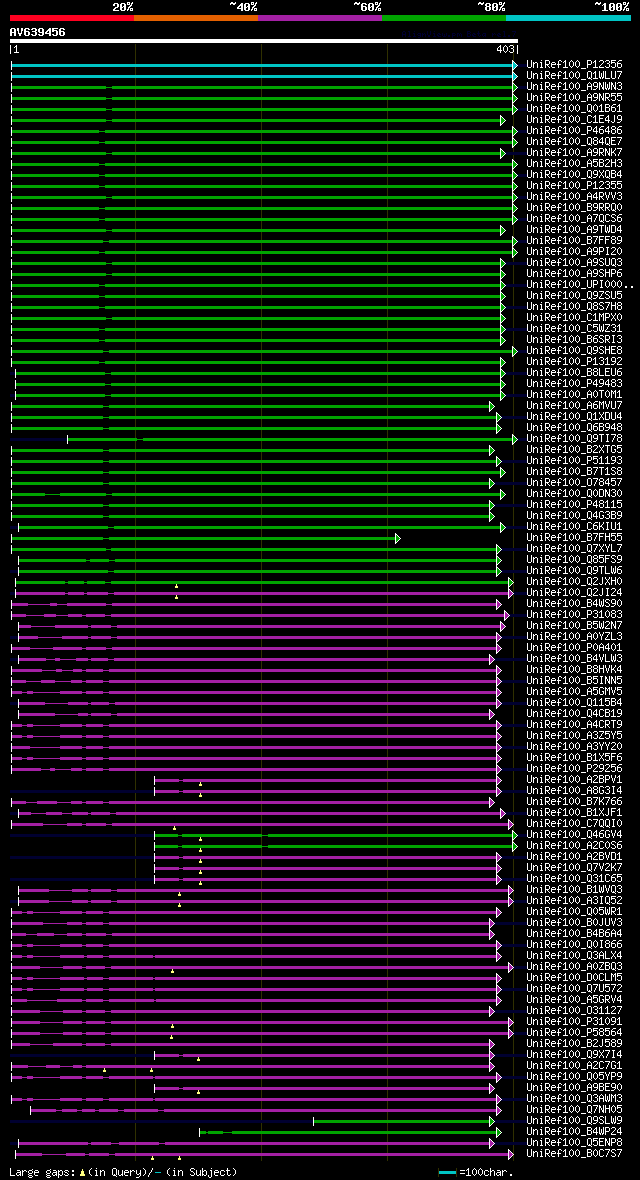
Task: Open hit UniRef100_C6KIU1
Action: coord(574,526)
